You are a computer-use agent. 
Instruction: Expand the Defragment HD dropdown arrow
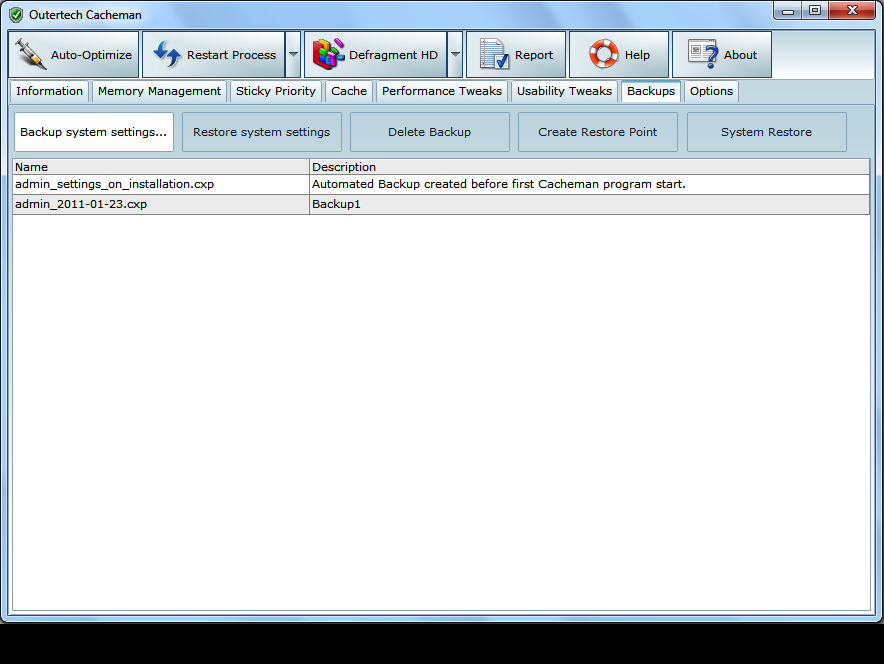point(455,55)
